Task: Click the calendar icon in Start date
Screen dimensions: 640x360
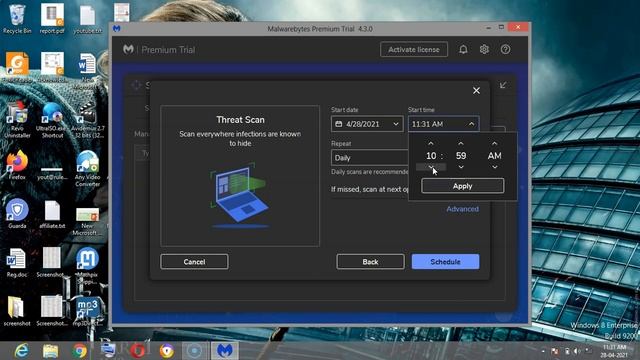Action: point(339,124)
